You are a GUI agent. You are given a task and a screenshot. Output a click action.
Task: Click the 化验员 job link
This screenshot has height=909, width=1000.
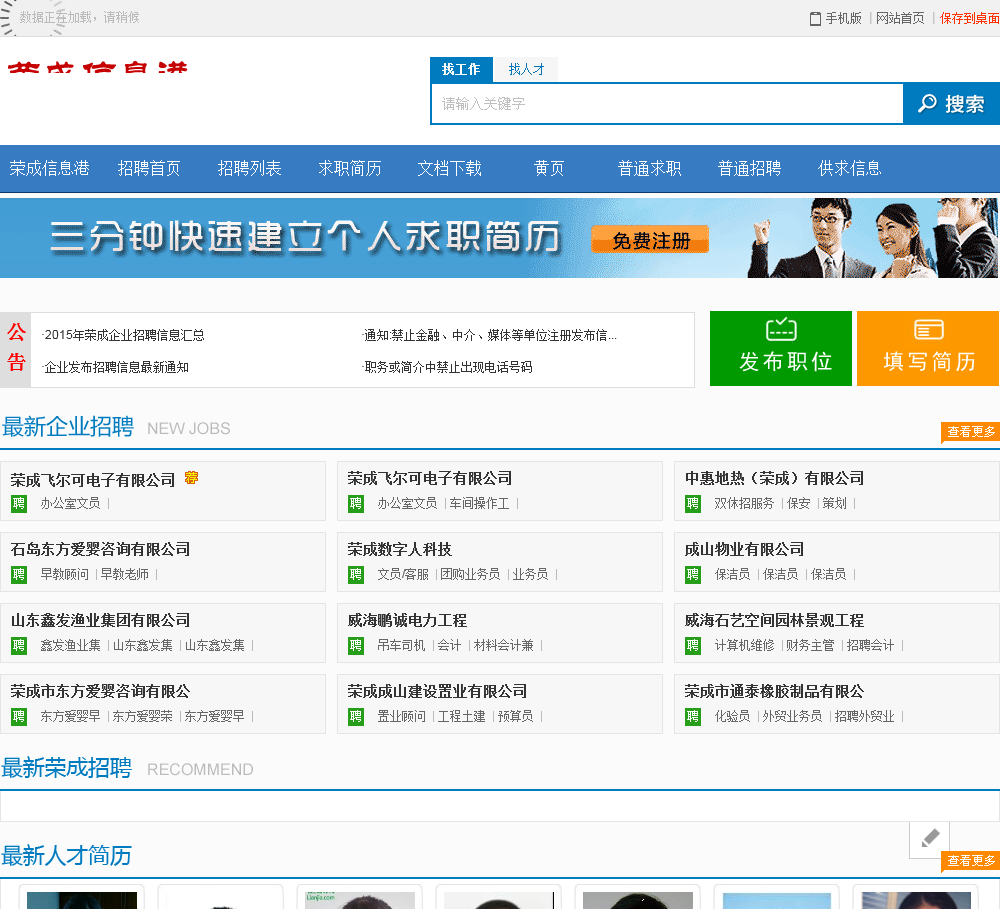click(x=732, y=716)
